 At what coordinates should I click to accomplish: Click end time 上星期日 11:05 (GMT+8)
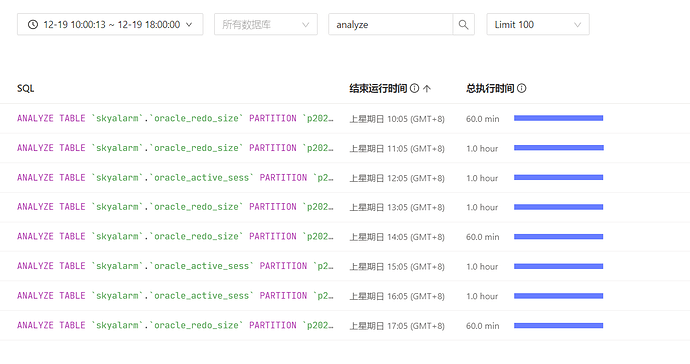pyautogui.click(x=397, y=149)
